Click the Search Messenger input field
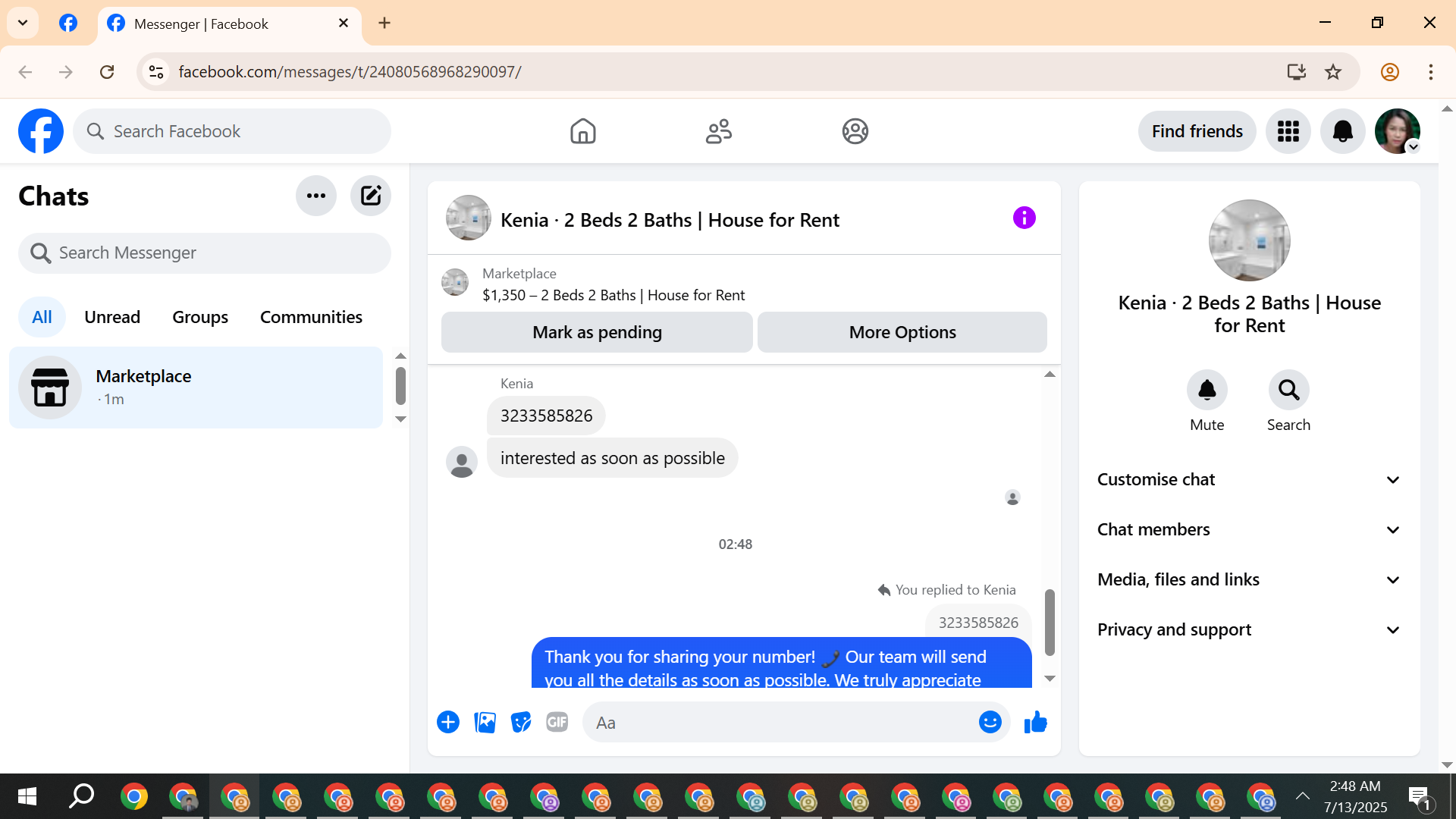This screenshot has height=819, width=1456. click(x=205, y=253)
